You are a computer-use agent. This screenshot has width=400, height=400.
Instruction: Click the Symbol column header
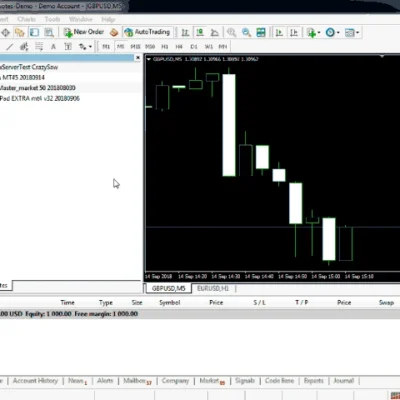pos(170,303)
